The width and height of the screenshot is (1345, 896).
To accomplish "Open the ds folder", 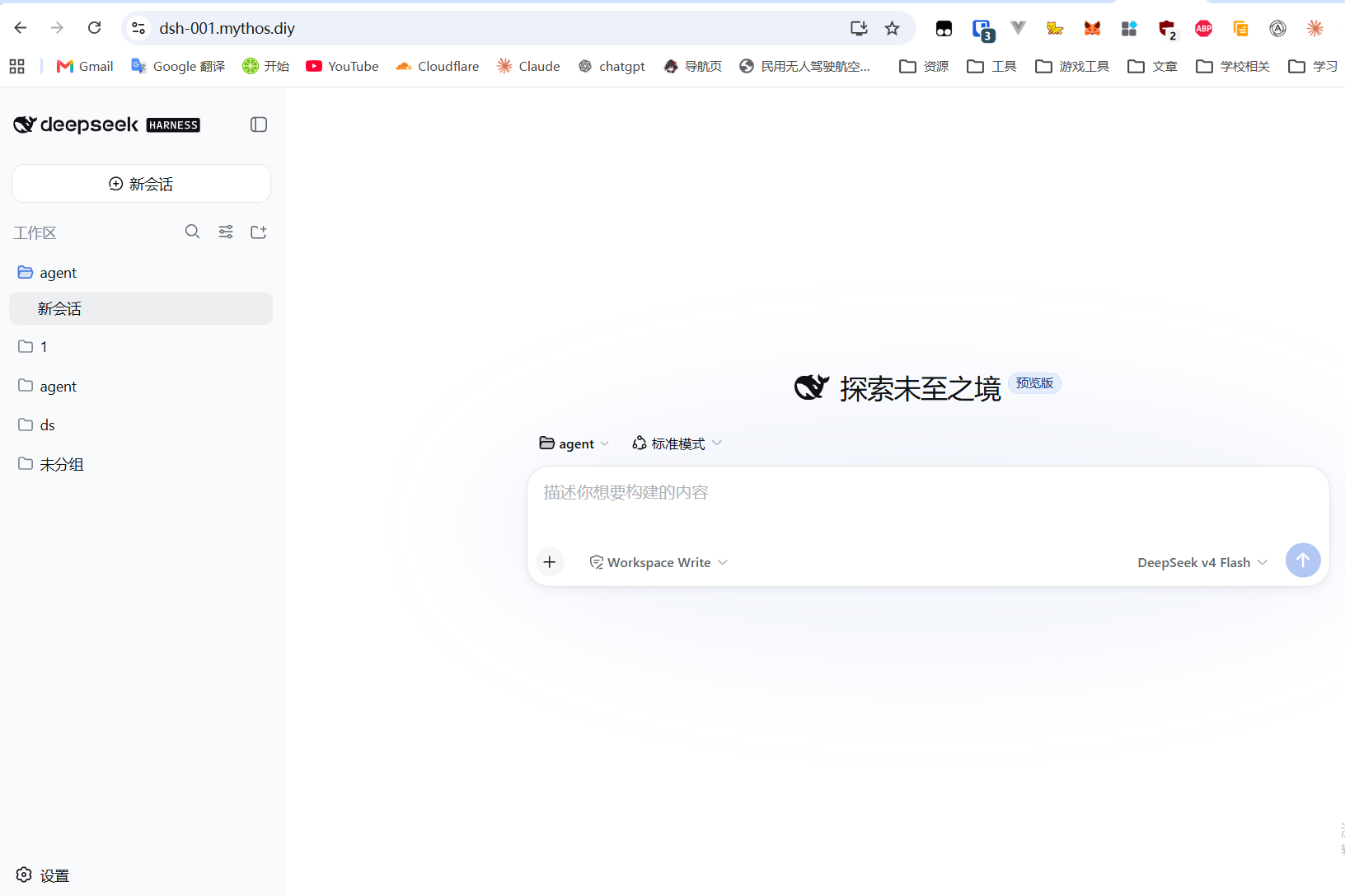I will [141, 425].
